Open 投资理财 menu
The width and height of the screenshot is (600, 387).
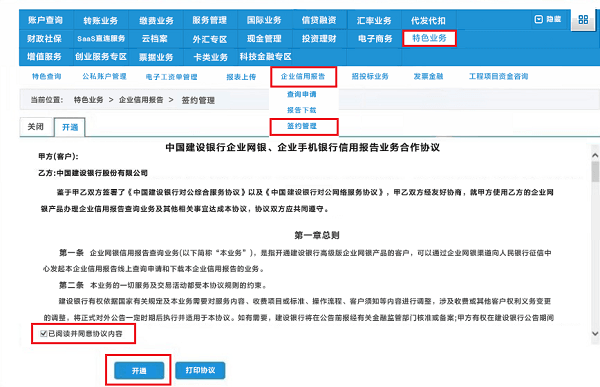point(319,39)
